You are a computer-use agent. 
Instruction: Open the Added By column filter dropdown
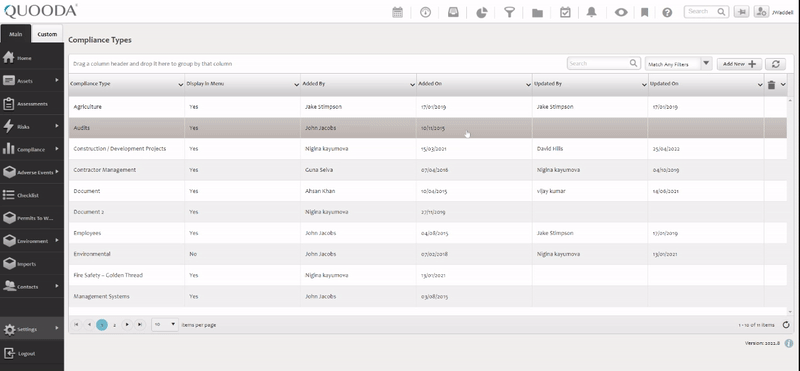412,85
